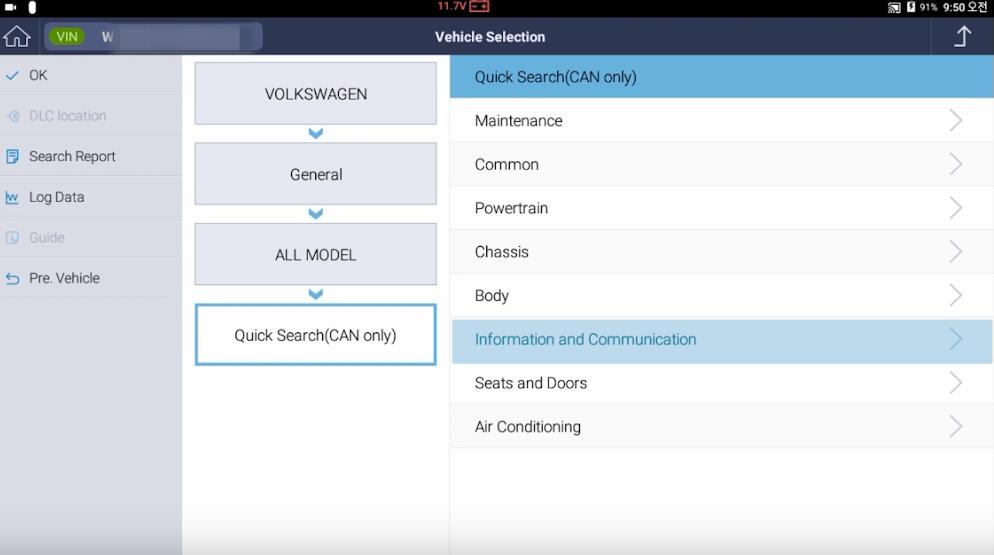The width and height of the screenshot is (994, 555).
Task: Click the VIN number text field
Action: coord(170,37)
